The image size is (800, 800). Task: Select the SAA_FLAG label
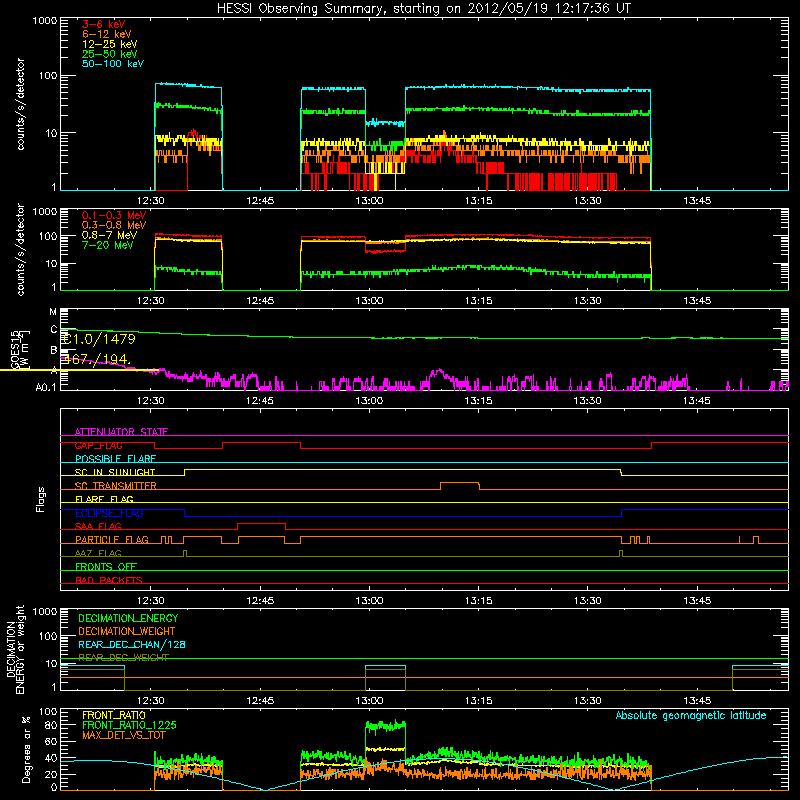click(98, 526)
